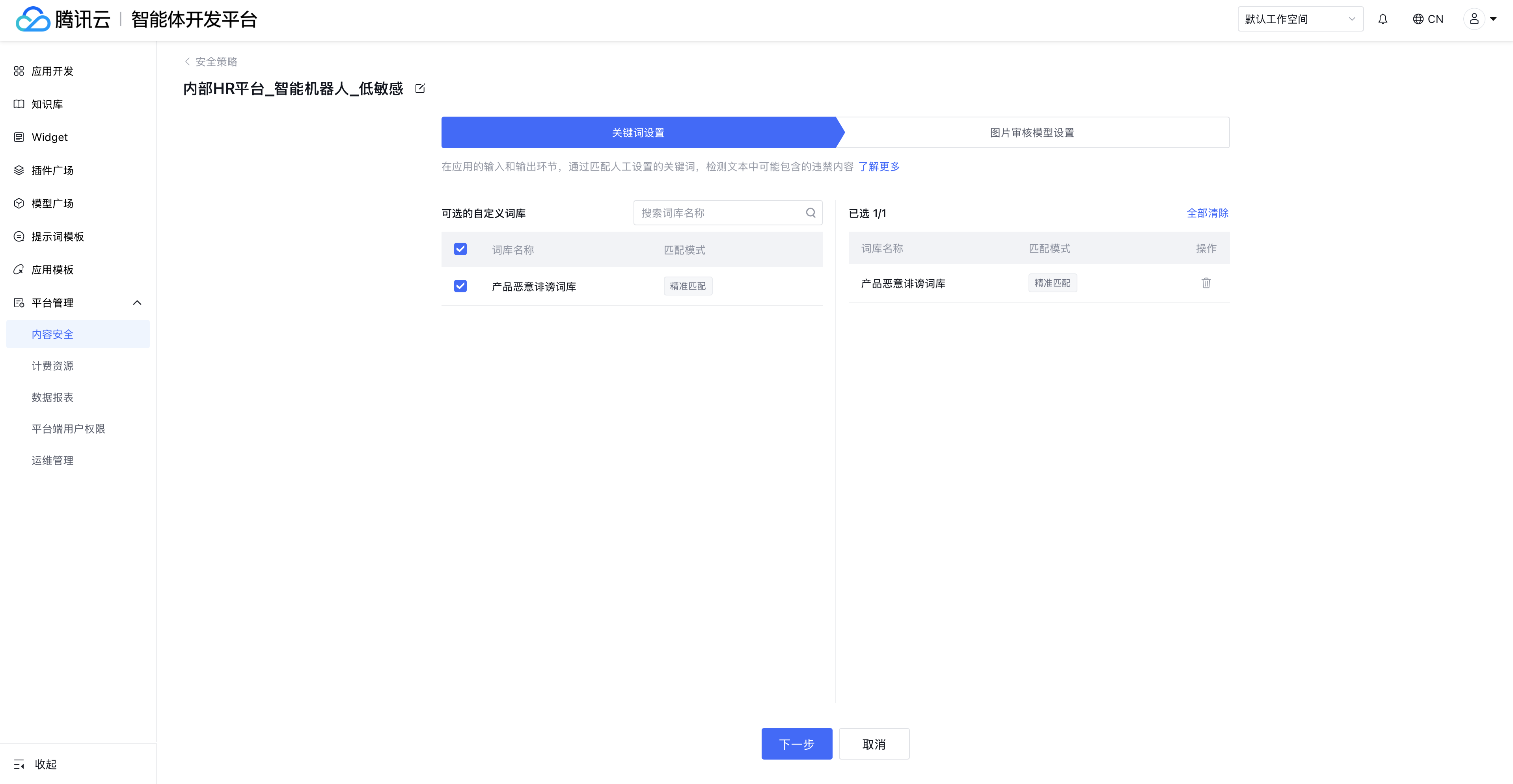Open the 默认工作空间 workspace dropdown
This screenshot has height=784, width=1513.
click(x=1300, y=19)
